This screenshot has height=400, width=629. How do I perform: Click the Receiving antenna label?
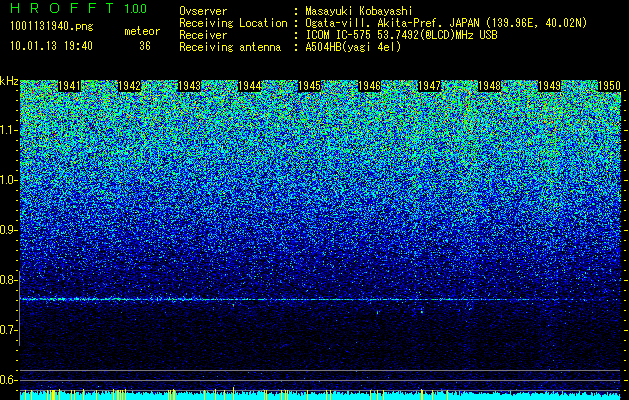click(x=230, y=47)
